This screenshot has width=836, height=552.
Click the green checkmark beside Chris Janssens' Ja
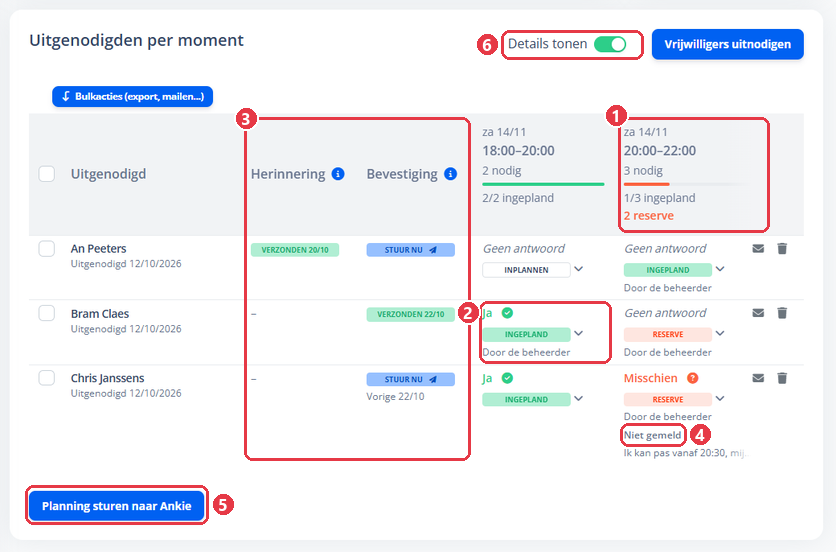[508, 378]
